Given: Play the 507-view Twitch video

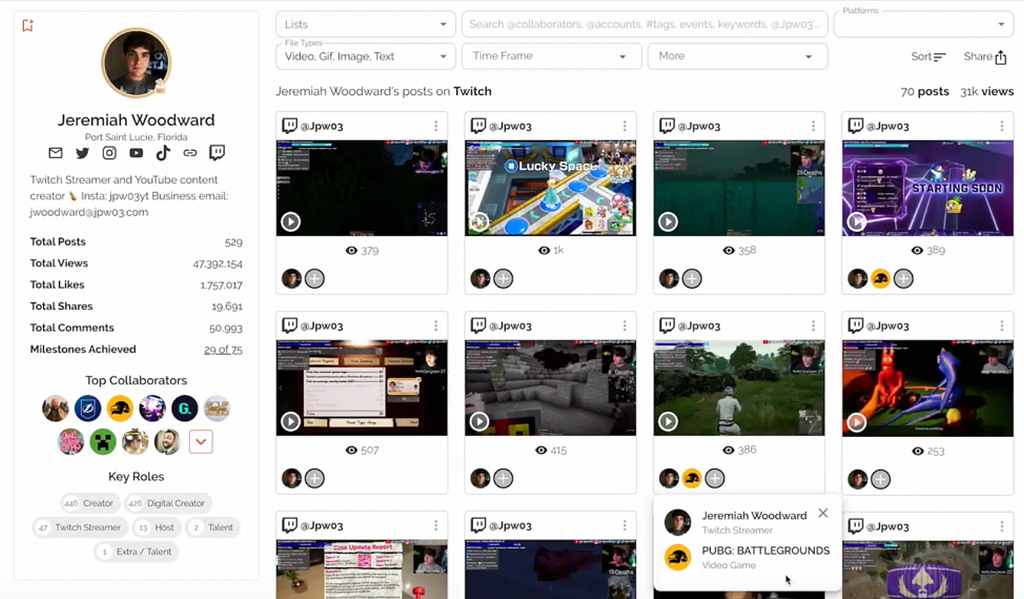Looking at the screenshot, I should [291, 421].
